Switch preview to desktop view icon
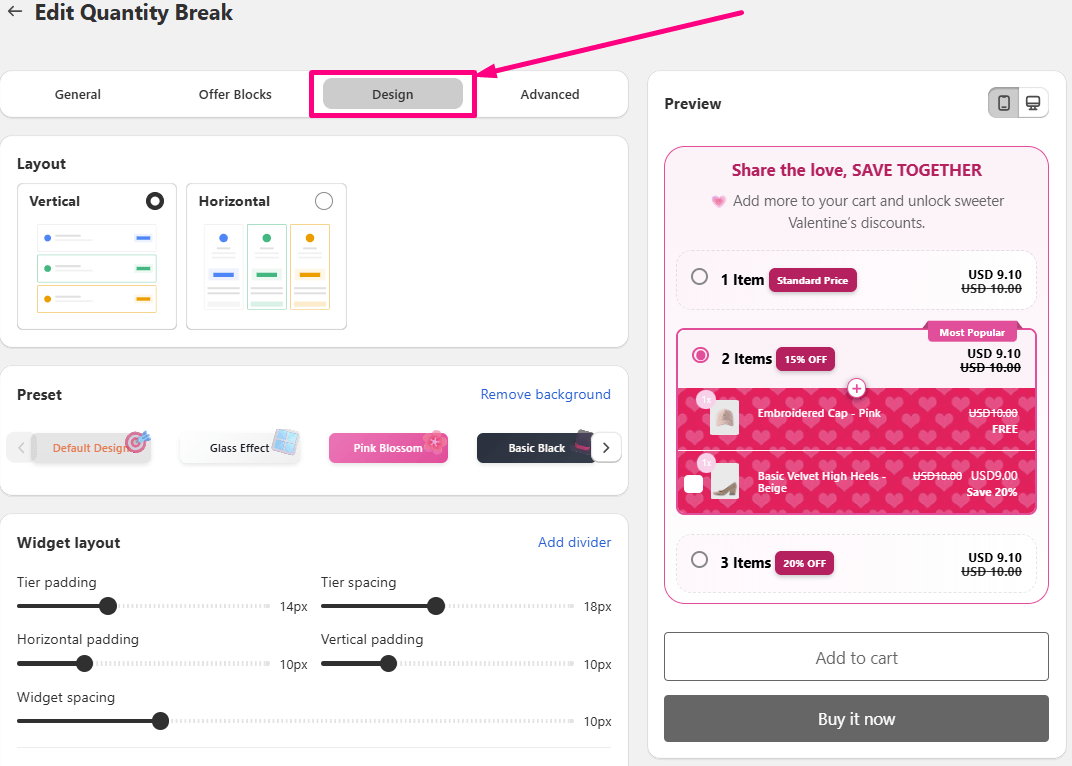This screenshot has height=766, width=1072. 1033,103
